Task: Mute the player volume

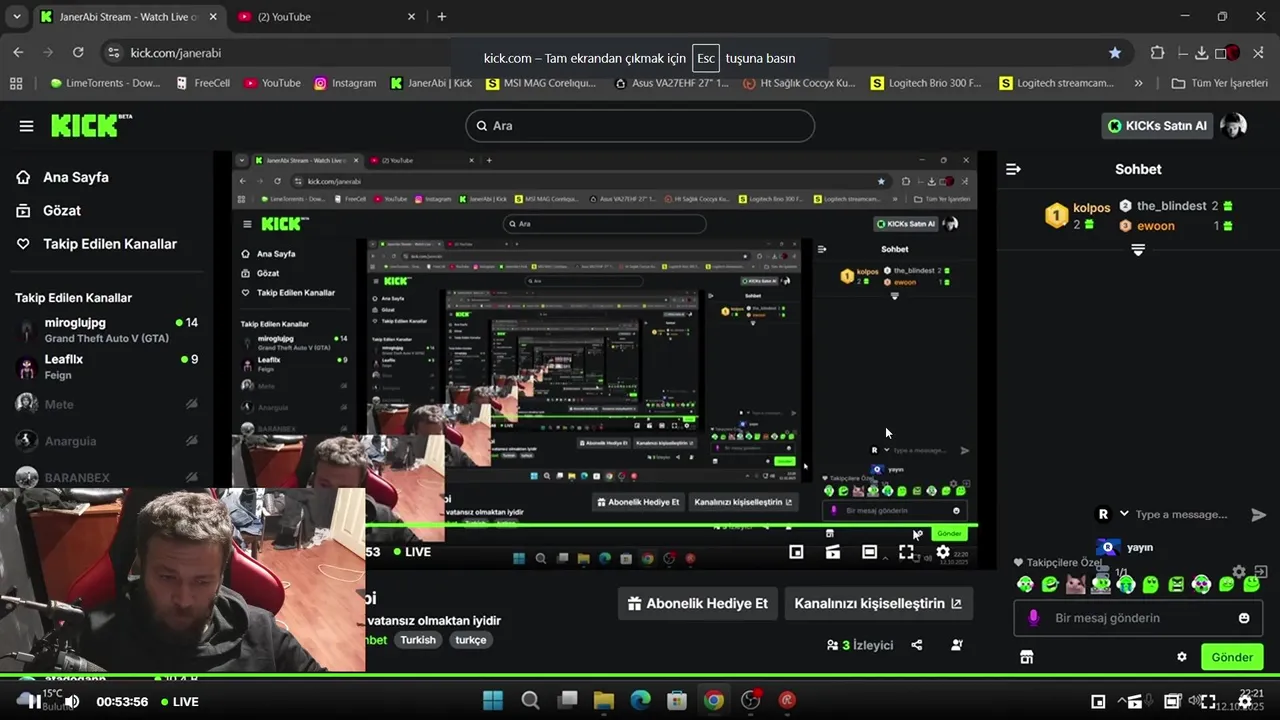Action: tap(72, 702)
